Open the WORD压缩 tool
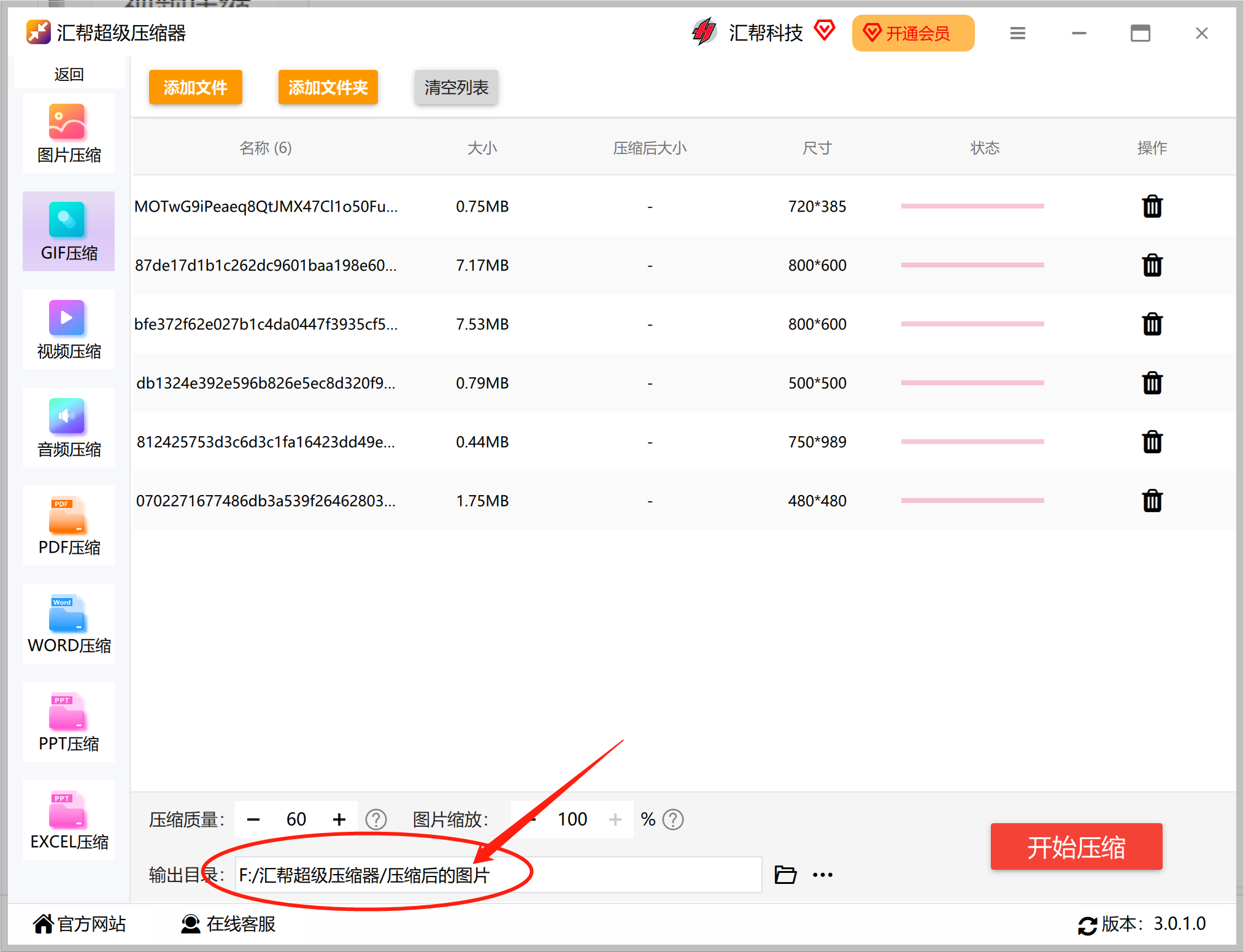1243x952 pixels. 69,624
